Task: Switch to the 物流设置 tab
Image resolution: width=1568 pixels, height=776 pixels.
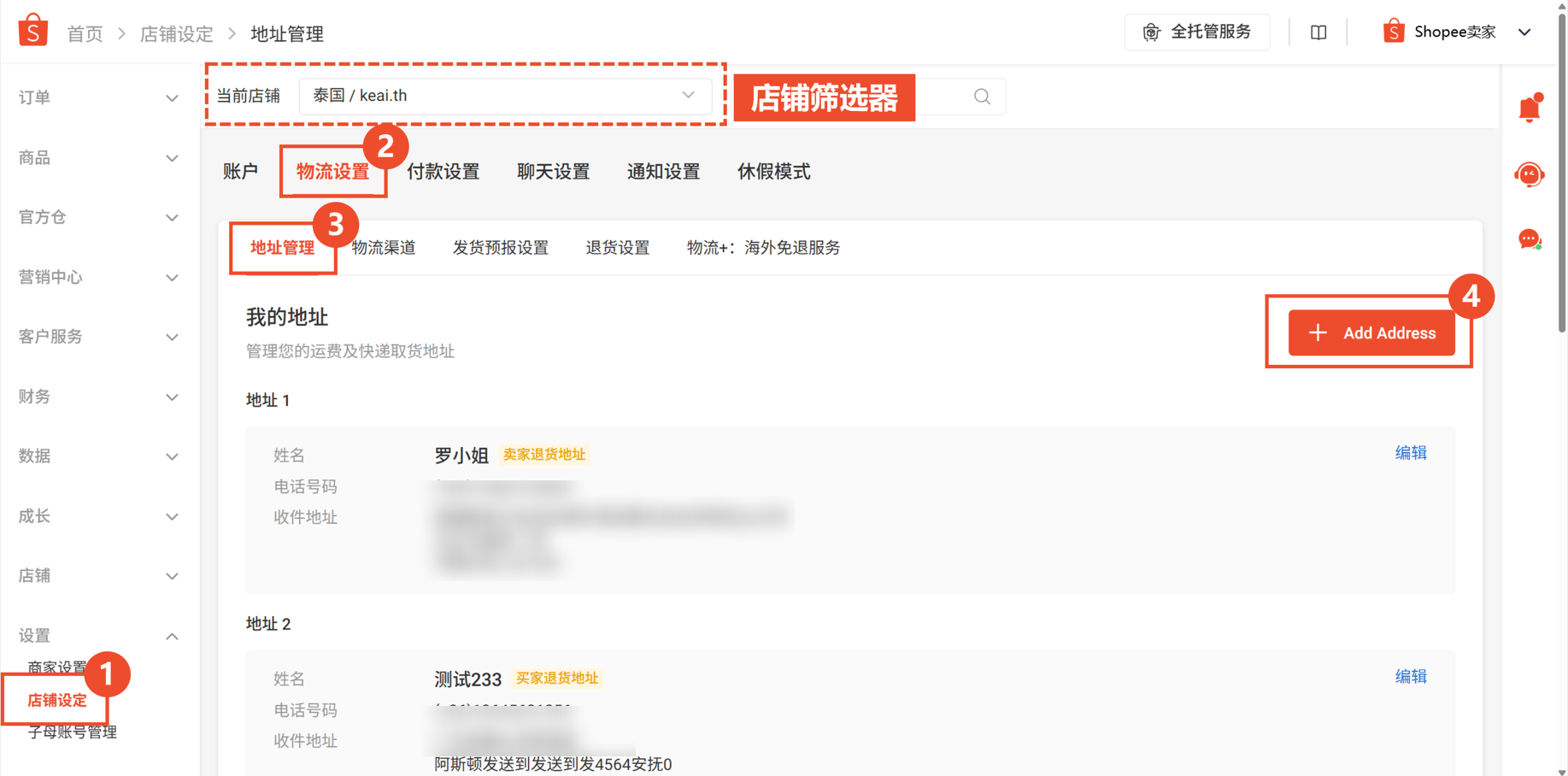Action: pos(332,172)
